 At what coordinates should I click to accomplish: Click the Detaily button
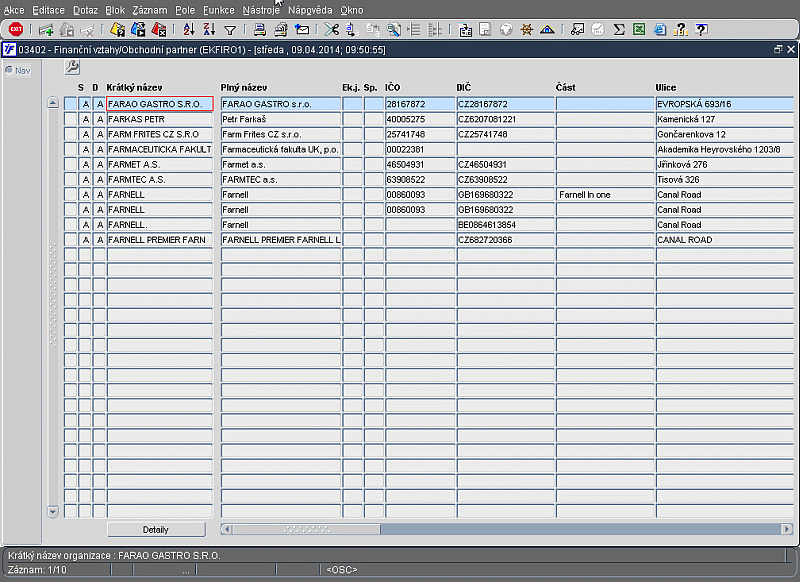click(156, 529)
